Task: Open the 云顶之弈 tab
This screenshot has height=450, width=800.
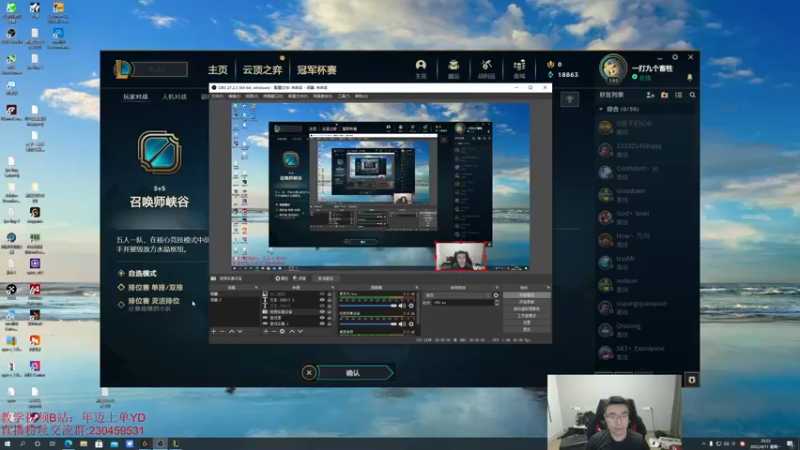Action: (x=262, y=70)
